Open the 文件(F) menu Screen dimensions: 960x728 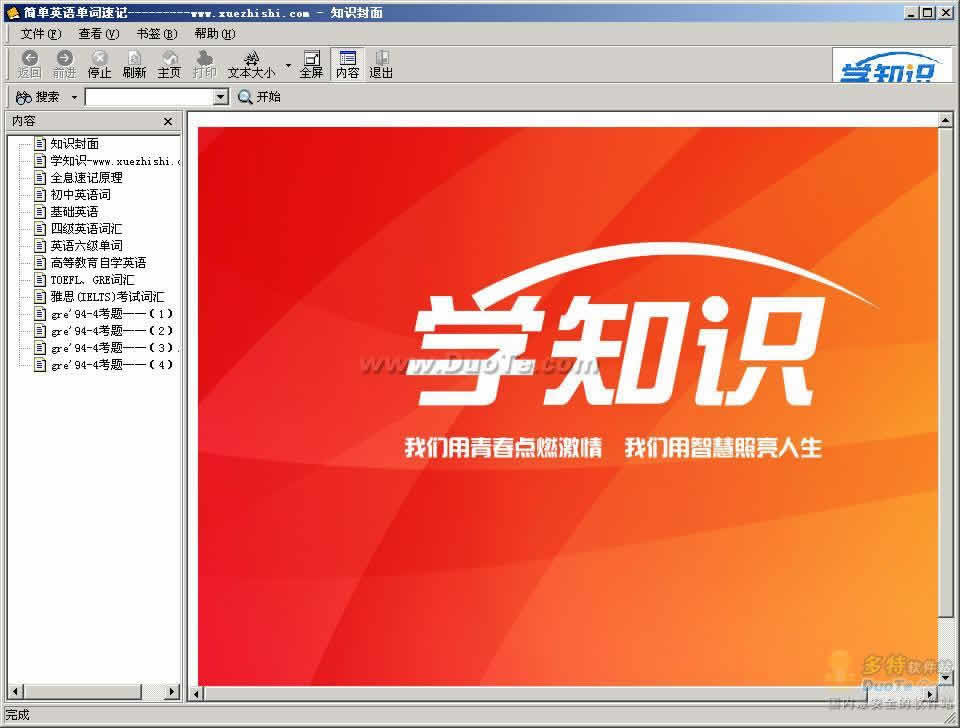coord(40,34)
